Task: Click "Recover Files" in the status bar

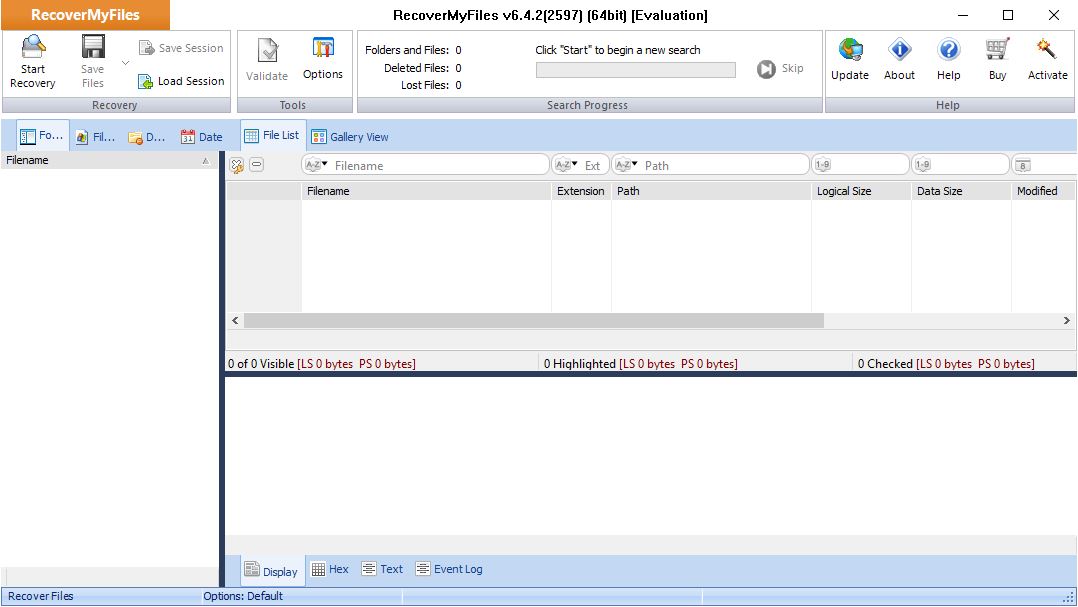Action: pyautogui.click(x=41, y=596)
